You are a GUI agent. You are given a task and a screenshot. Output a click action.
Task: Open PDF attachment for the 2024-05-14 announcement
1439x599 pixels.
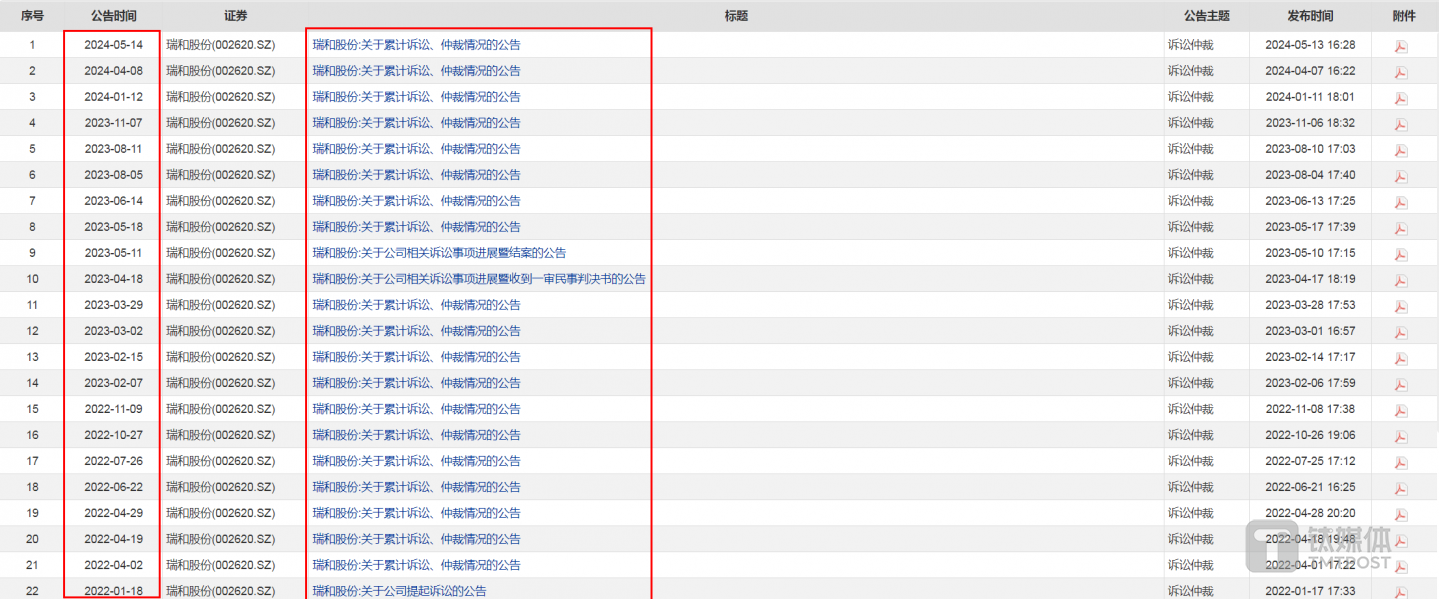(1401, 46)
